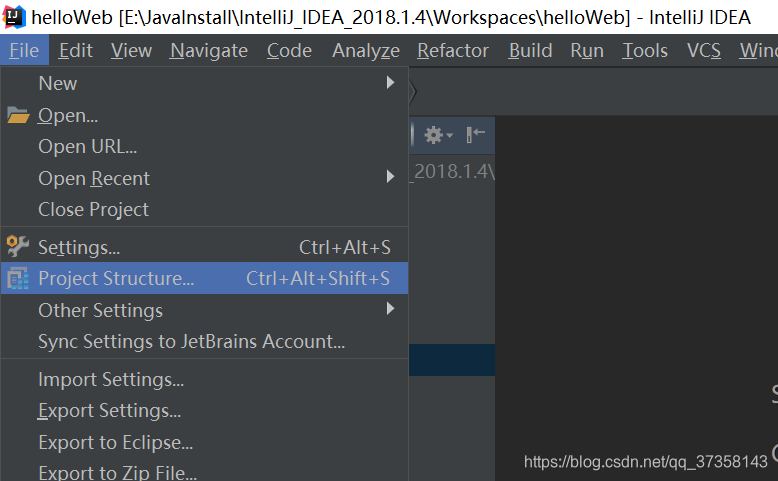Screen dimensions: 778x481
Task: Click the IntelliJ IDEA logo in title bar
Action: coord(14,17)
